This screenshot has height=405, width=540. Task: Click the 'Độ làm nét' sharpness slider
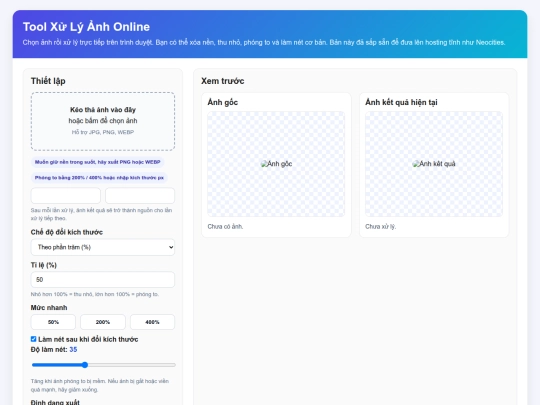(x=103, y=365)
